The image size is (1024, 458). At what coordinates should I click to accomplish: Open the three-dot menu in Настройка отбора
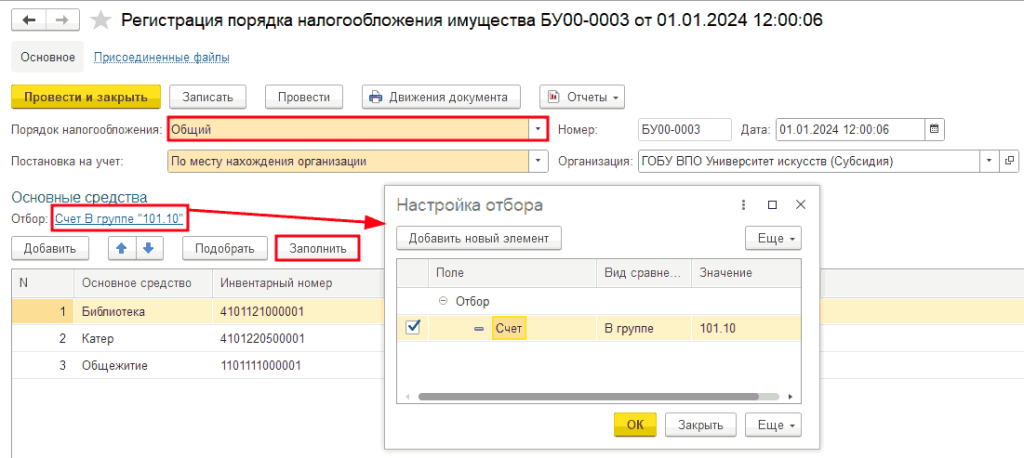[x=743, y=205]
